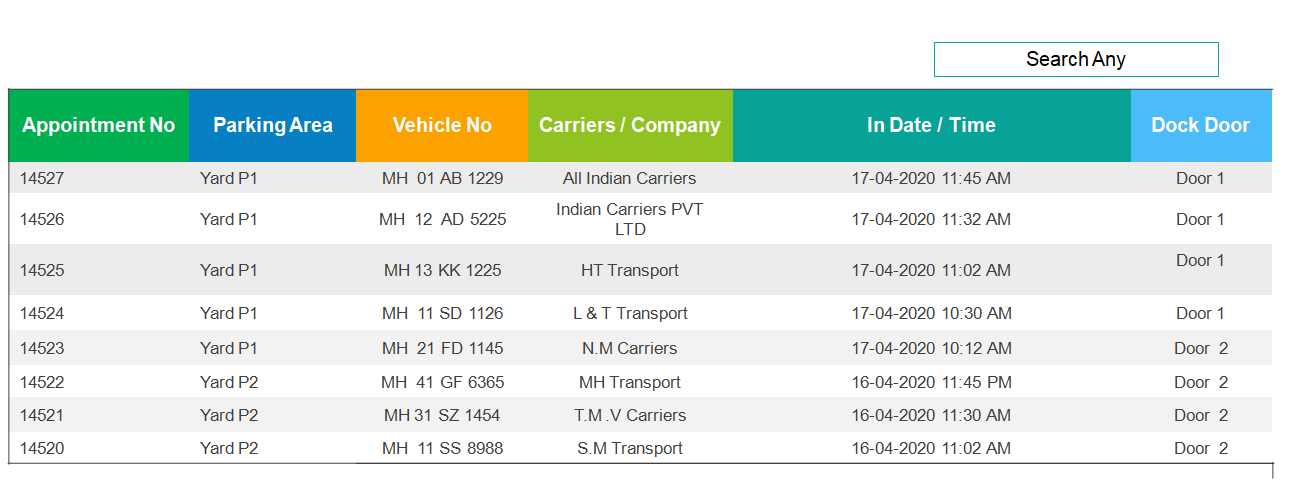Viewport: 1296px width, 497px height.
Task: Select the 16-04-2020 11:45 PM timestamp
Action: (931, 382)
